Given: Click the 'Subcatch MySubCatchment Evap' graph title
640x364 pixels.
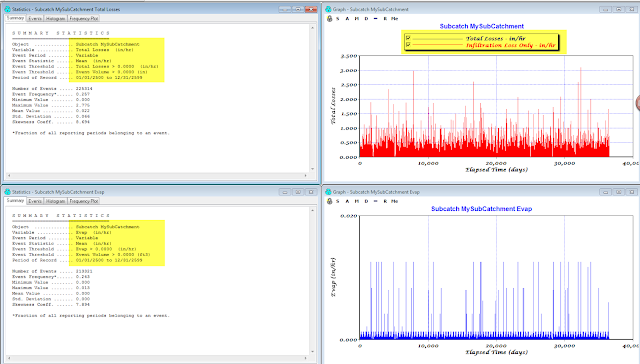Looking at the screenshot, I should pyautogui.click(x=482, y=209).
